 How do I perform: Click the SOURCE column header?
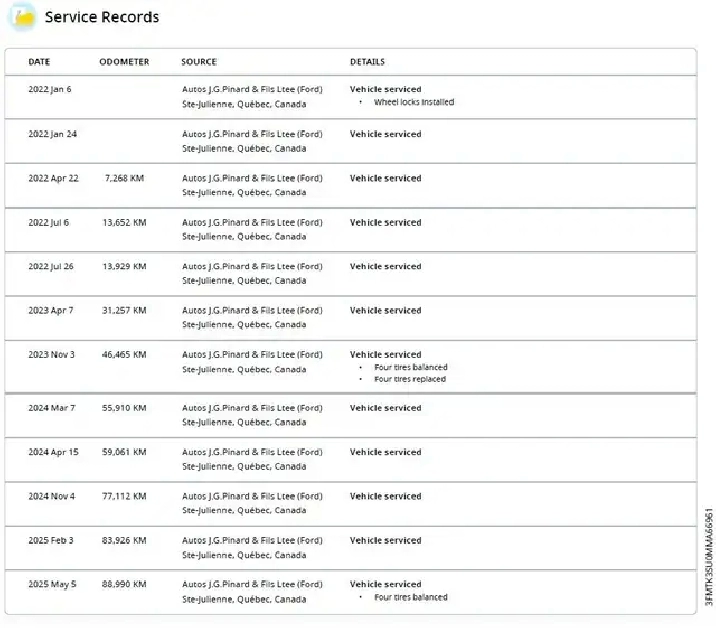click(199, 62)
